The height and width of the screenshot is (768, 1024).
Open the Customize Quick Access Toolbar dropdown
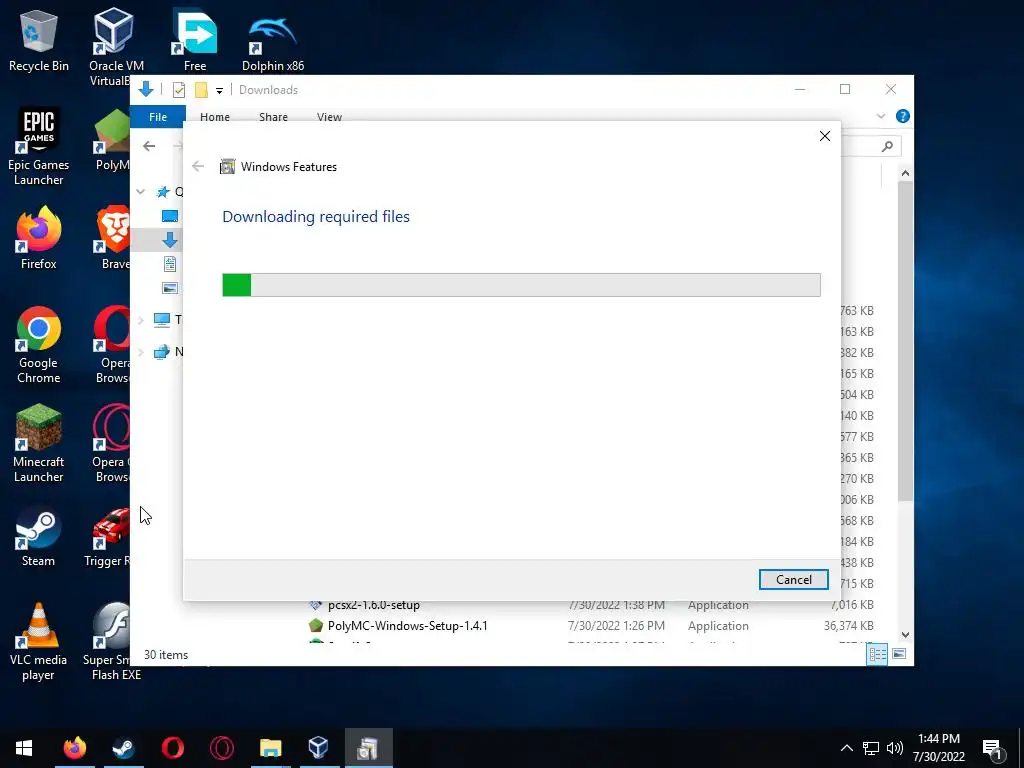tap(219, 91)
